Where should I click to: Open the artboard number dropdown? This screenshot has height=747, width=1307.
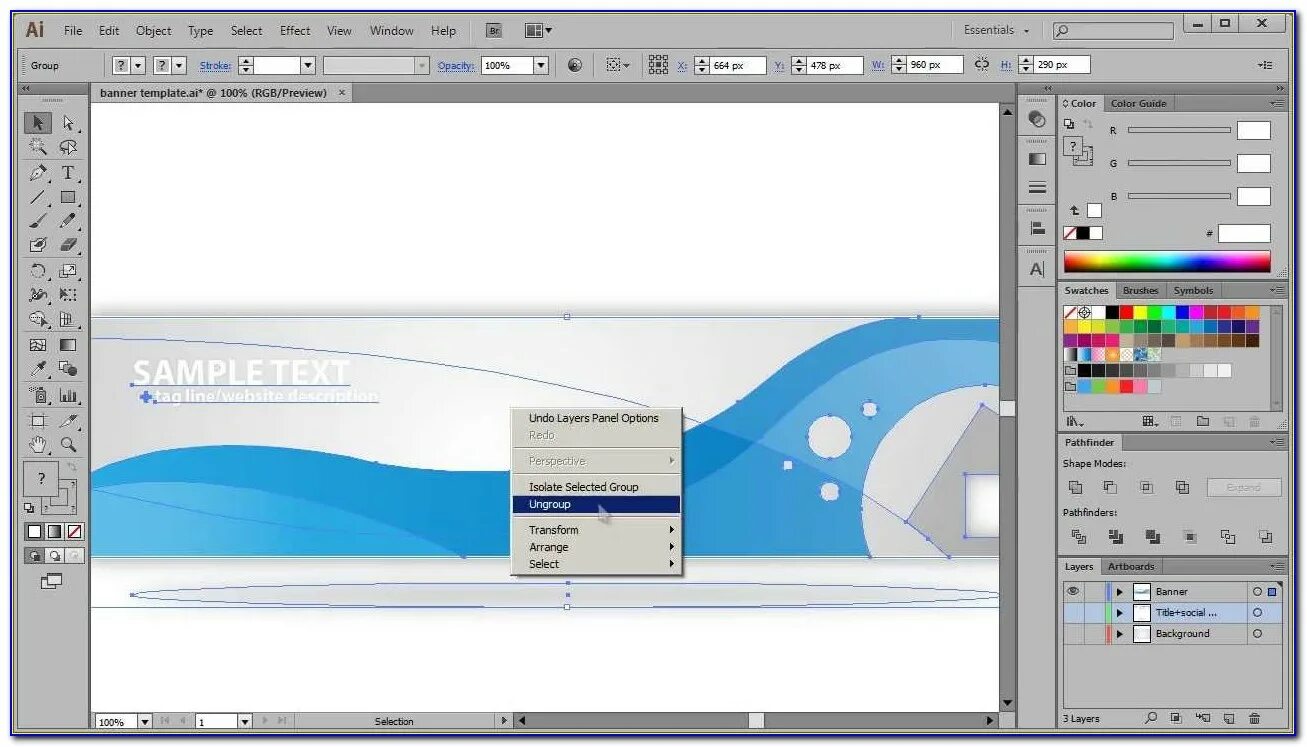click(x=245, y=721)
